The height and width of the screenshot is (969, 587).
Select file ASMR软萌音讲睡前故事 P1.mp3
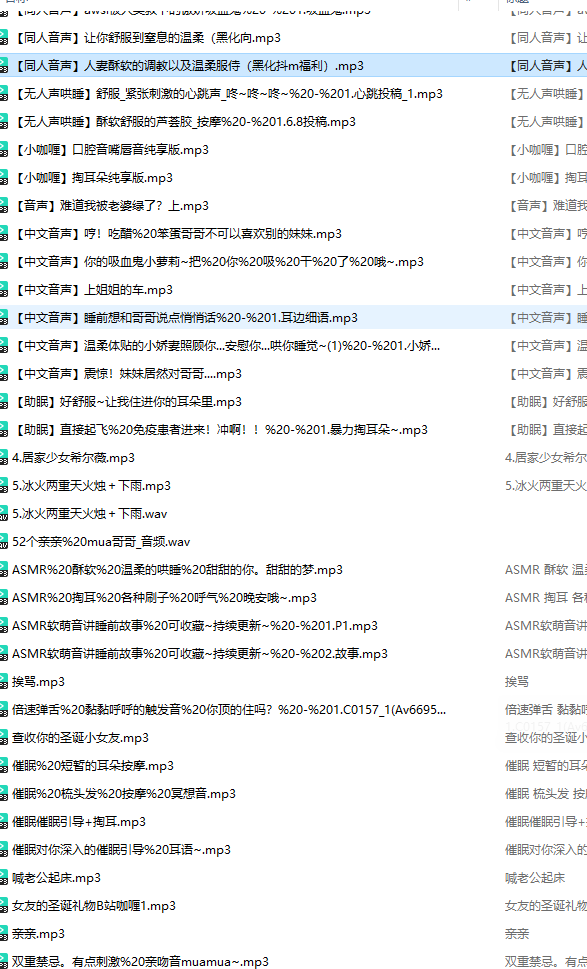point(195,626)
